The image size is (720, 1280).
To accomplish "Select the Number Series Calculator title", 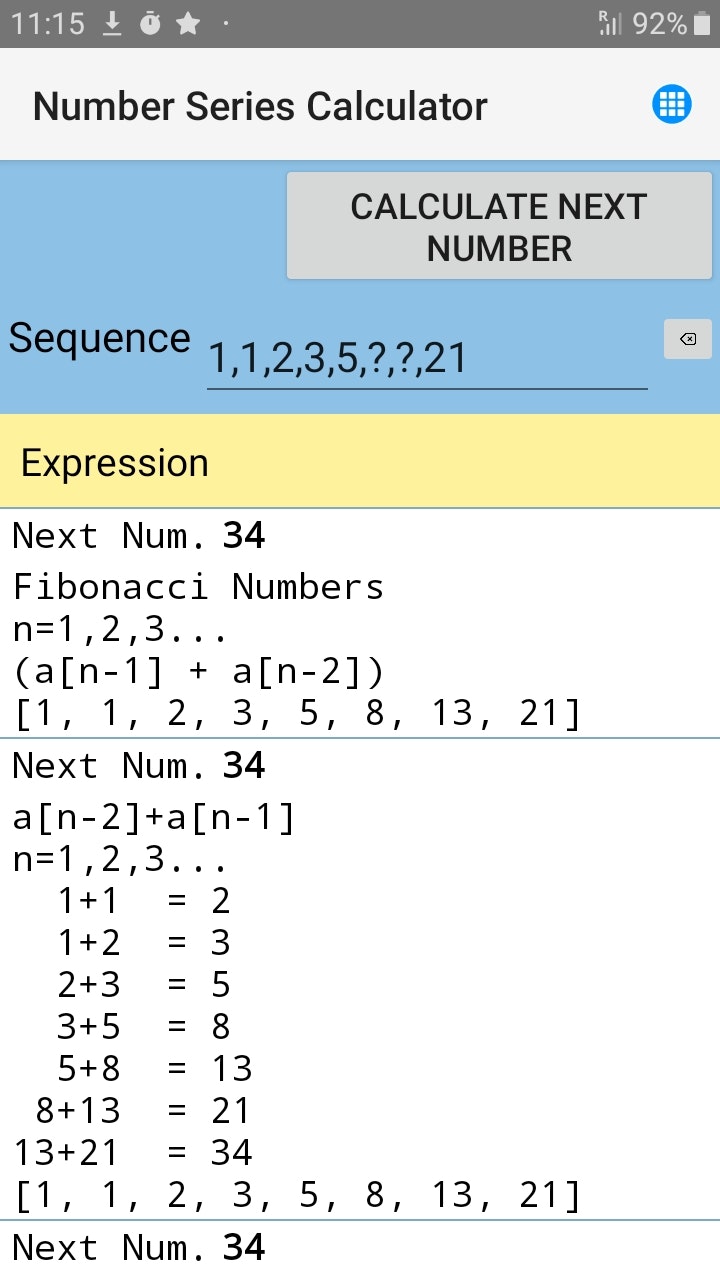I will point(260,106).
